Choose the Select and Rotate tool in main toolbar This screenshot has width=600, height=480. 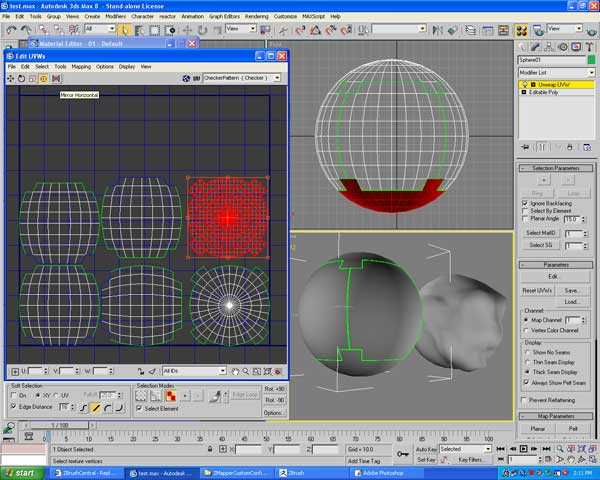[x=202, y=30]
